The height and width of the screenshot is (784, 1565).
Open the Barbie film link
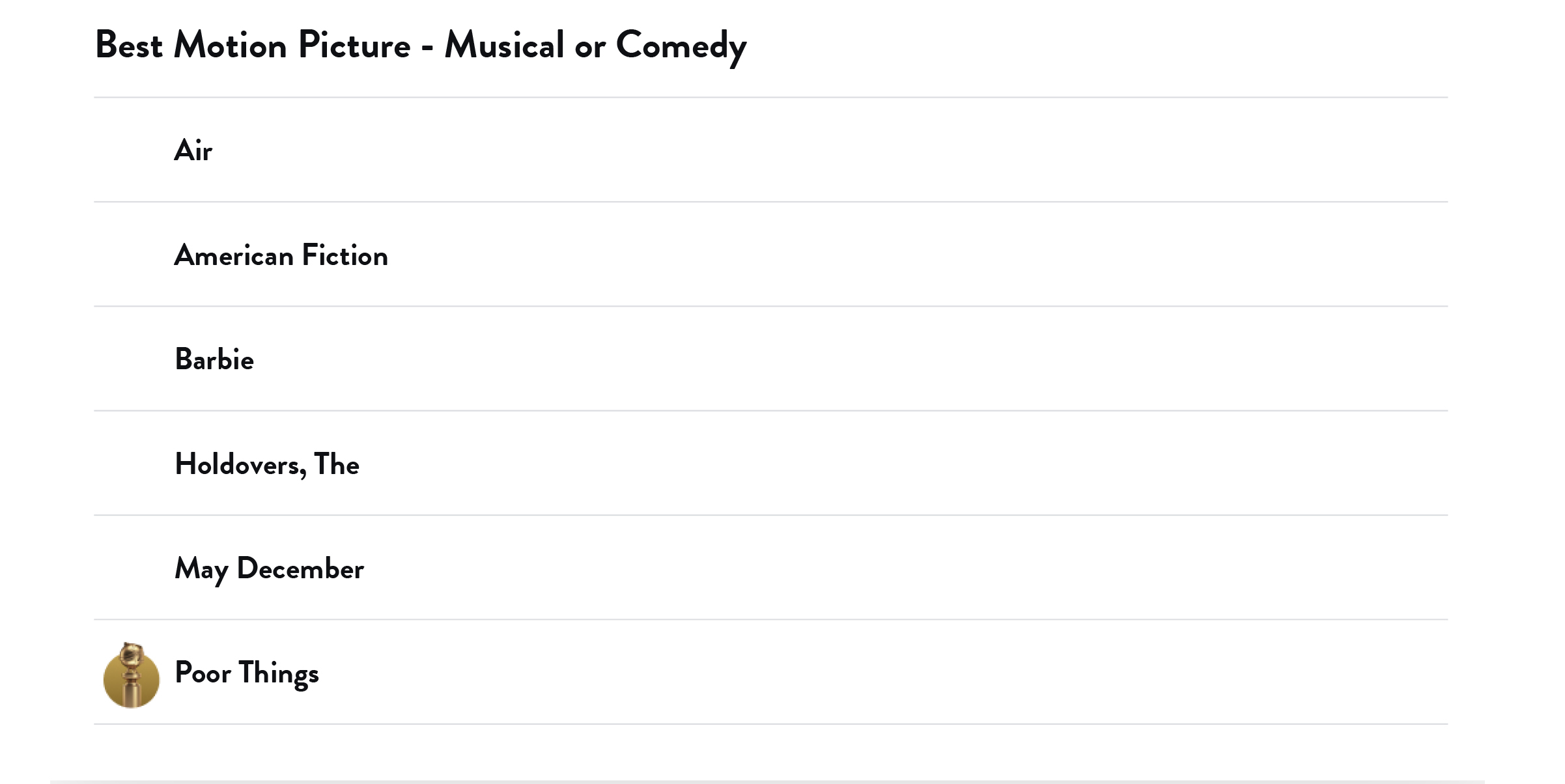pyautogui.click(x=214, y=359)
